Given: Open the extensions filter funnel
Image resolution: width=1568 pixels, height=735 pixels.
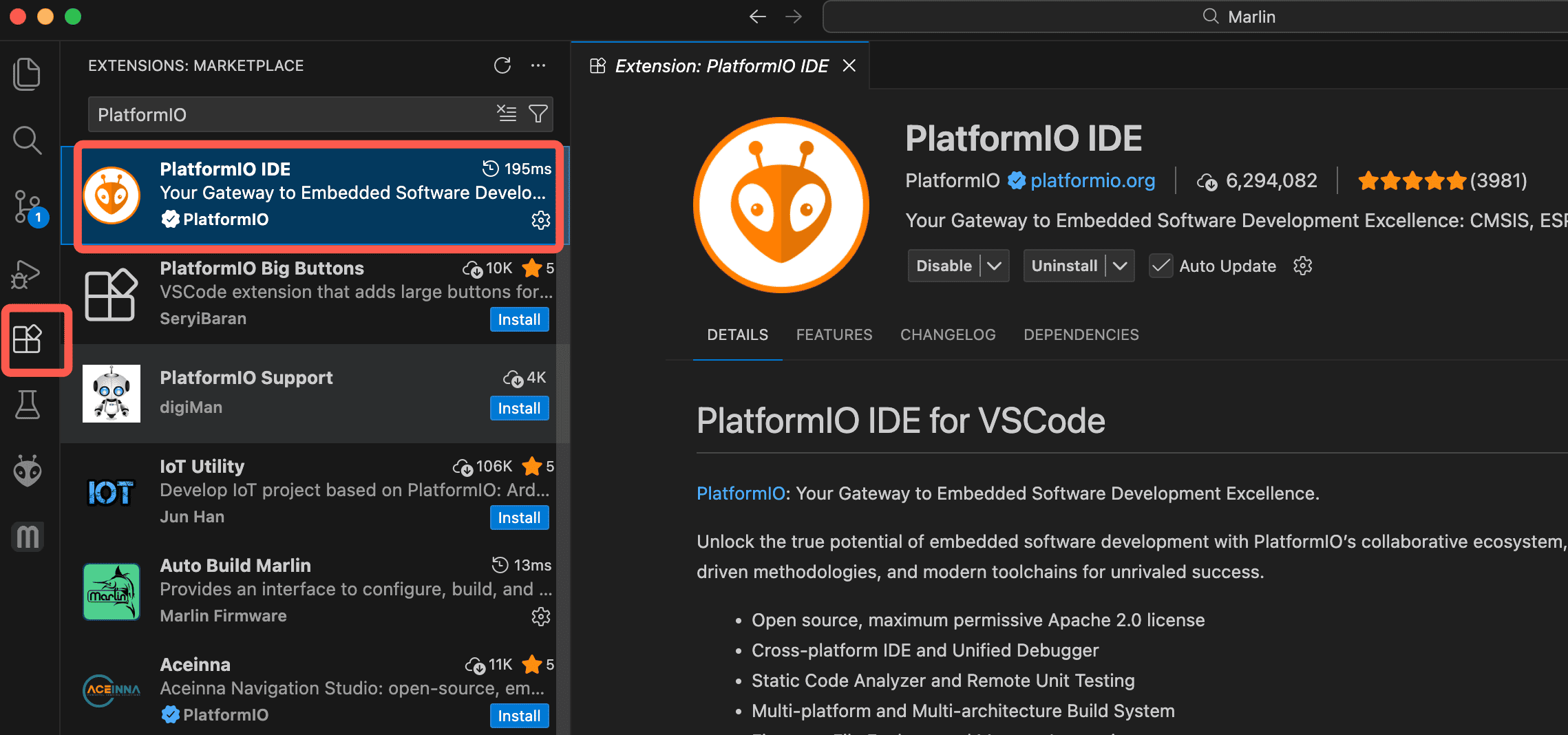Looking at the screenshot, I should (x=538, y=114).
